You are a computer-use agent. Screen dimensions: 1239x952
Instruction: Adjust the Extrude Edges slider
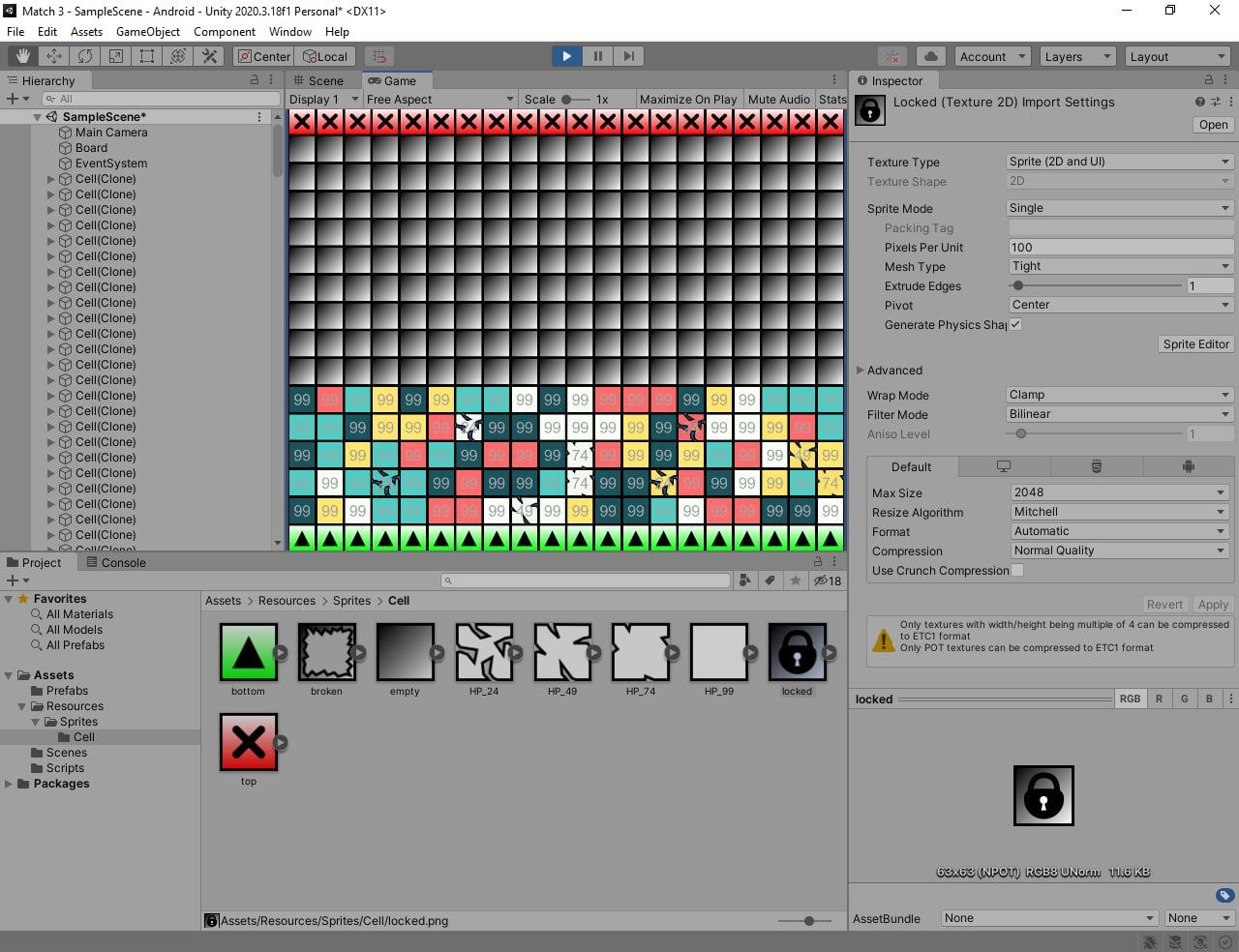tap(1095, 285)
